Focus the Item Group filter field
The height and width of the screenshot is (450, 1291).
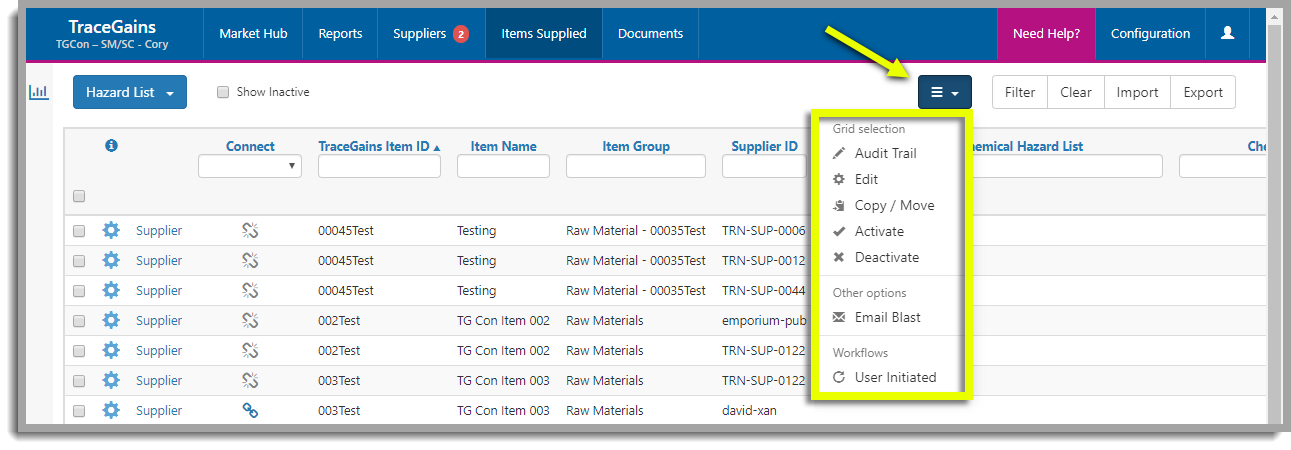click(x=636, y=166)
